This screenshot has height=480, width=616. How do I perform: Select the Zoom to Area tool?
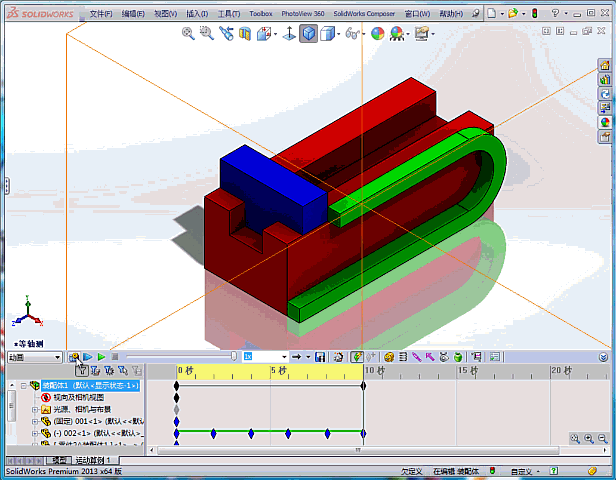pos(207,33)
